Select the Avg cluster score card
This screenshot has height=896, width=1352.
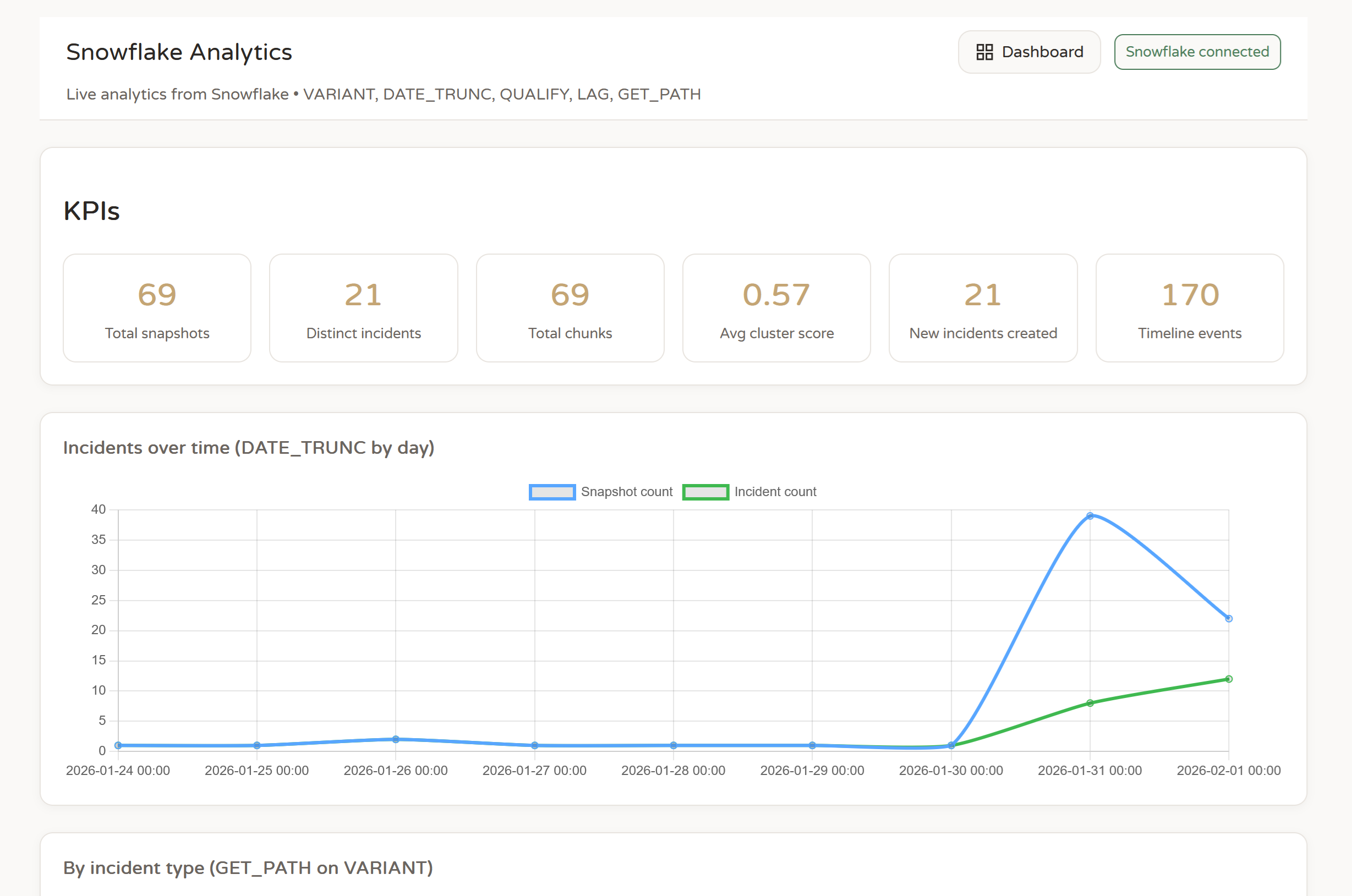[x=776, y=308]
